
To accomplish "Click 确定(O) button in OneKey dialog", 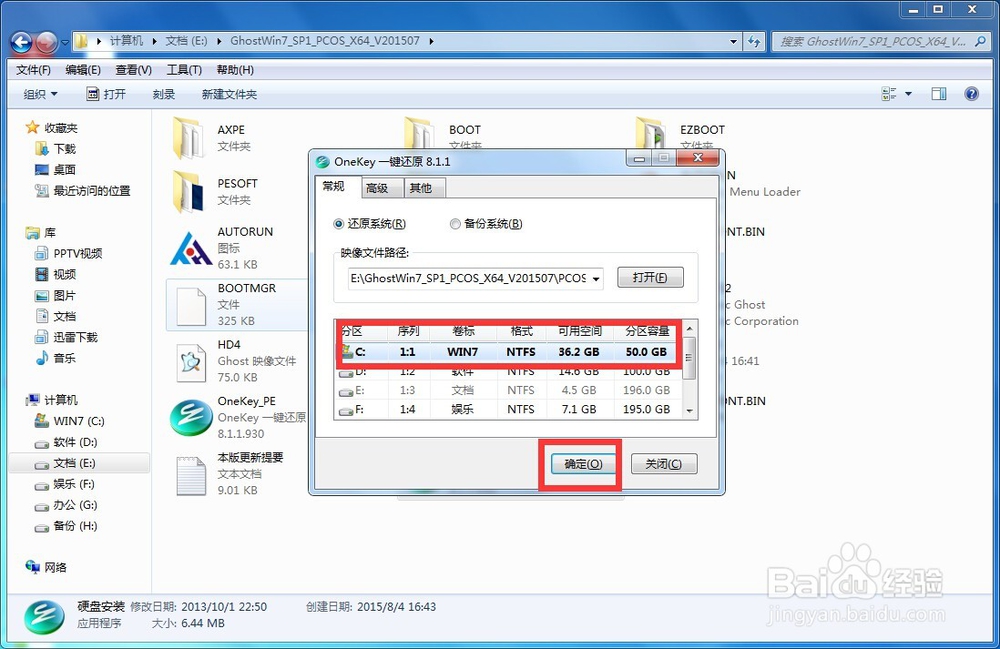I will click(583, 464).
